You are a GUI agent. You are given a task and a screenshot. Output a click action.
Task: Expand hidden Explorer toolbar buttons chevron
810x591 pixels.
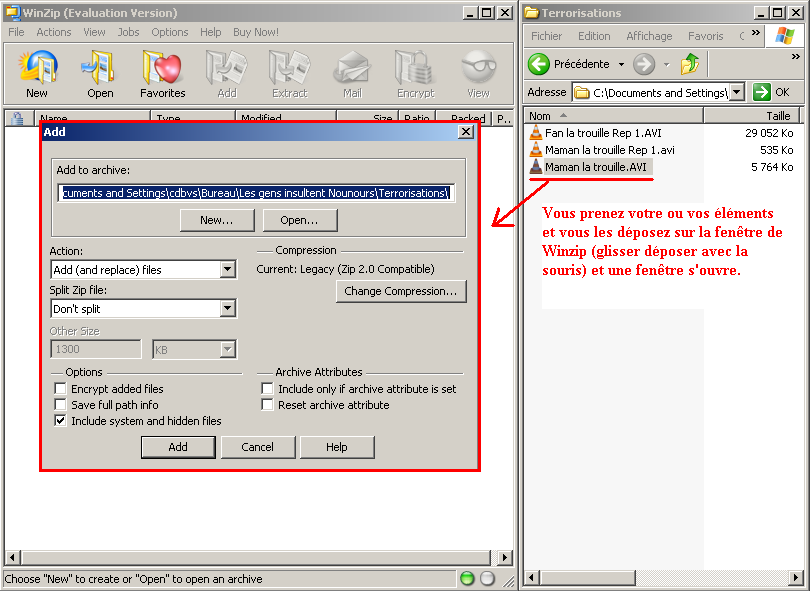796,57
